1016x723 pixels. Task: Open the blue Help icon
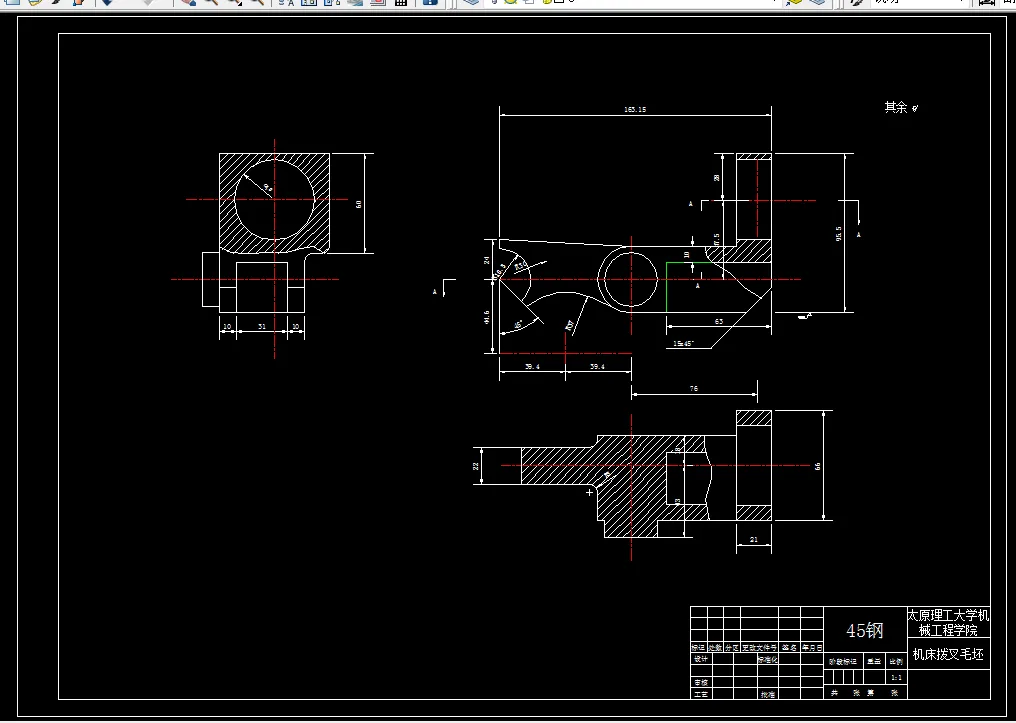(x=430, y=2)
